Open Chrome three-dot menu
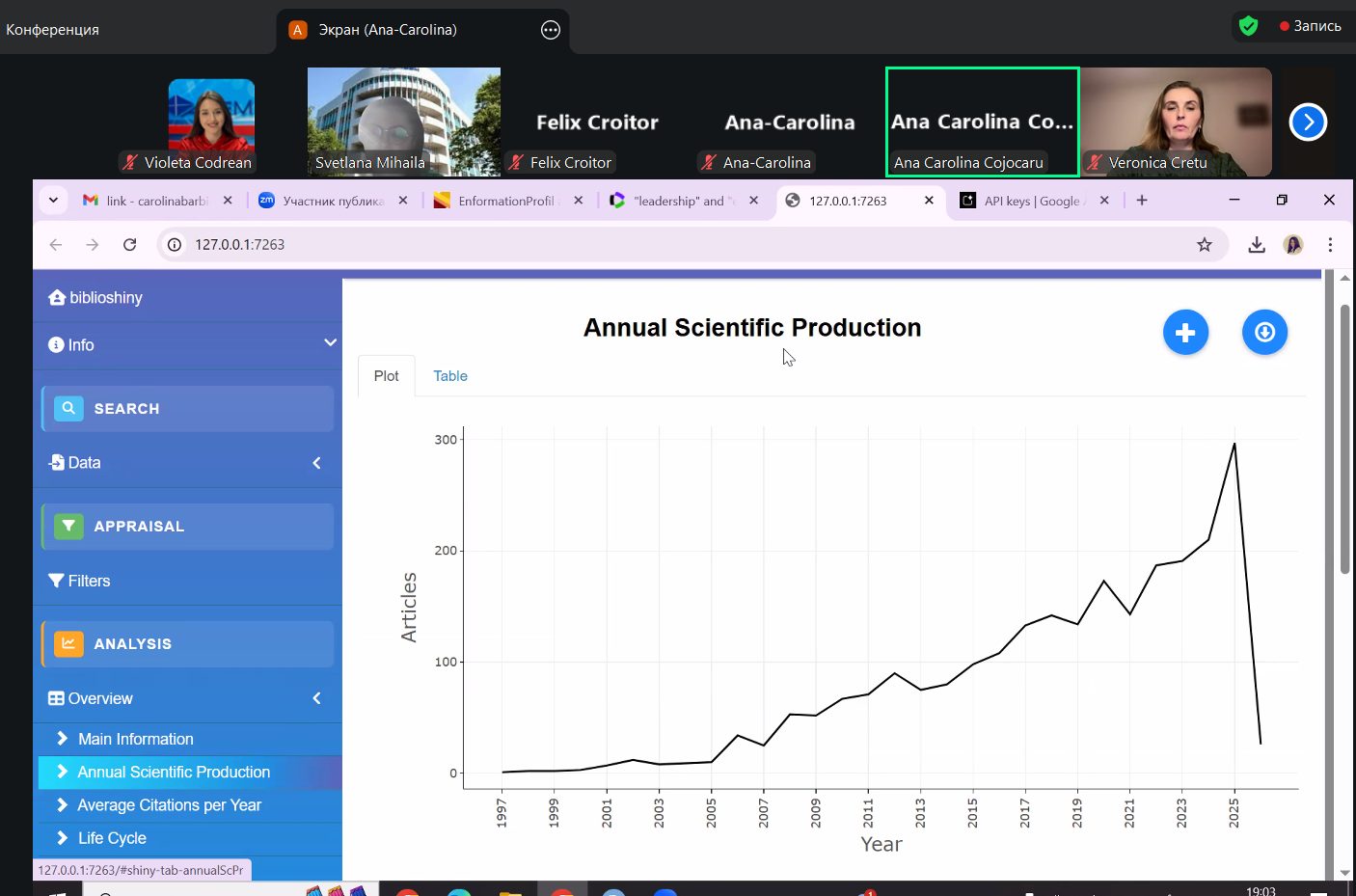This screenshot has width=1356, height=896. [1330, 245]
